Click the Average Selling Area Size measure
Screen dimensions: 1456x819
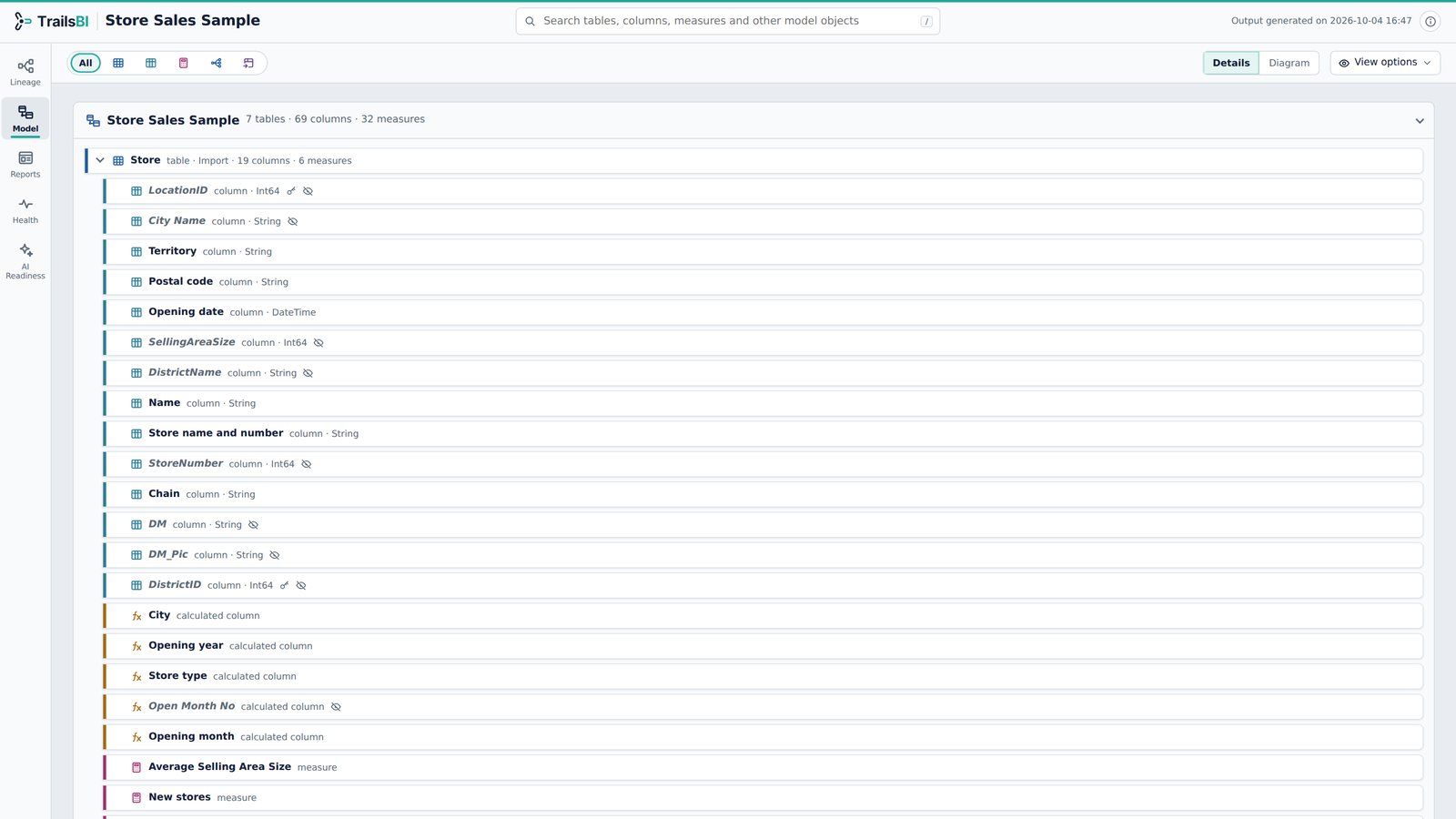pos(763,767)
